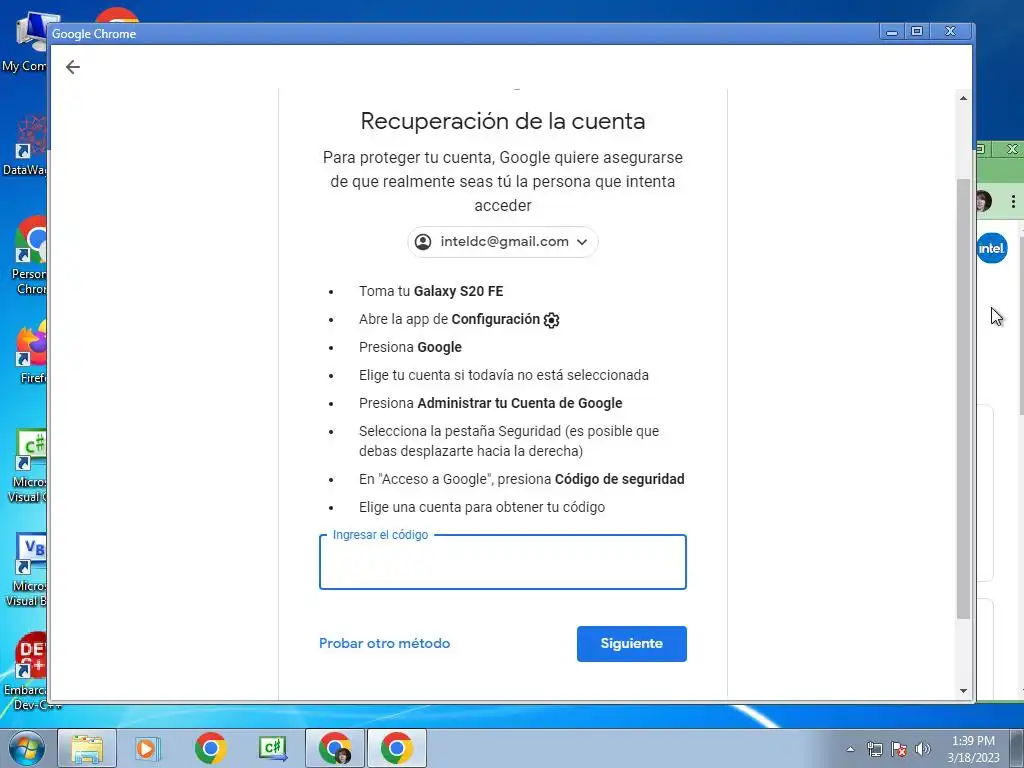Viewport: 1024px width, 768px height.
Task: Click the 'Probar otro método' link
Action: (384, 643)
